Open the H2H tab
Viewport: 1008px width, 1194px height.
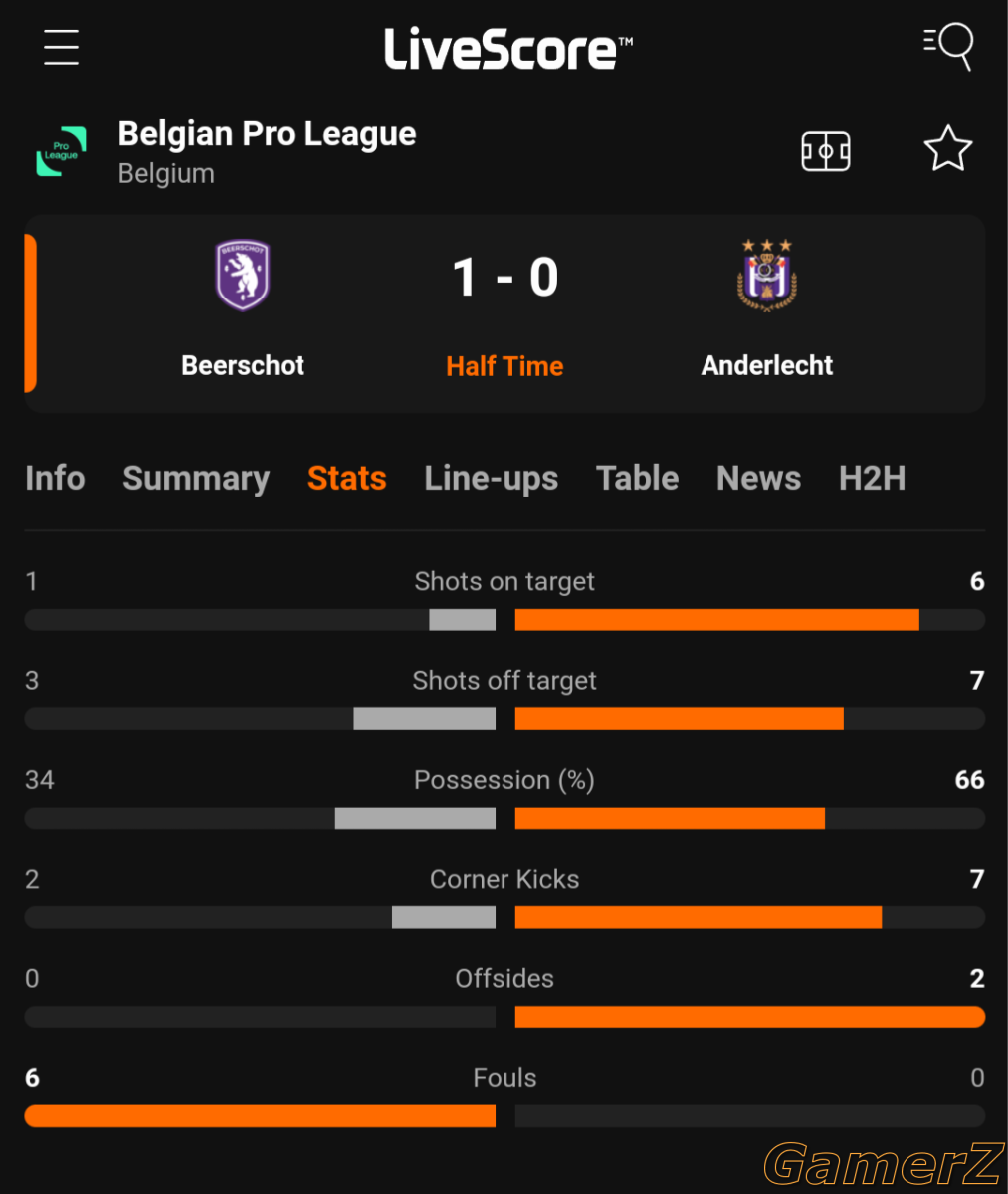(872, 478)
